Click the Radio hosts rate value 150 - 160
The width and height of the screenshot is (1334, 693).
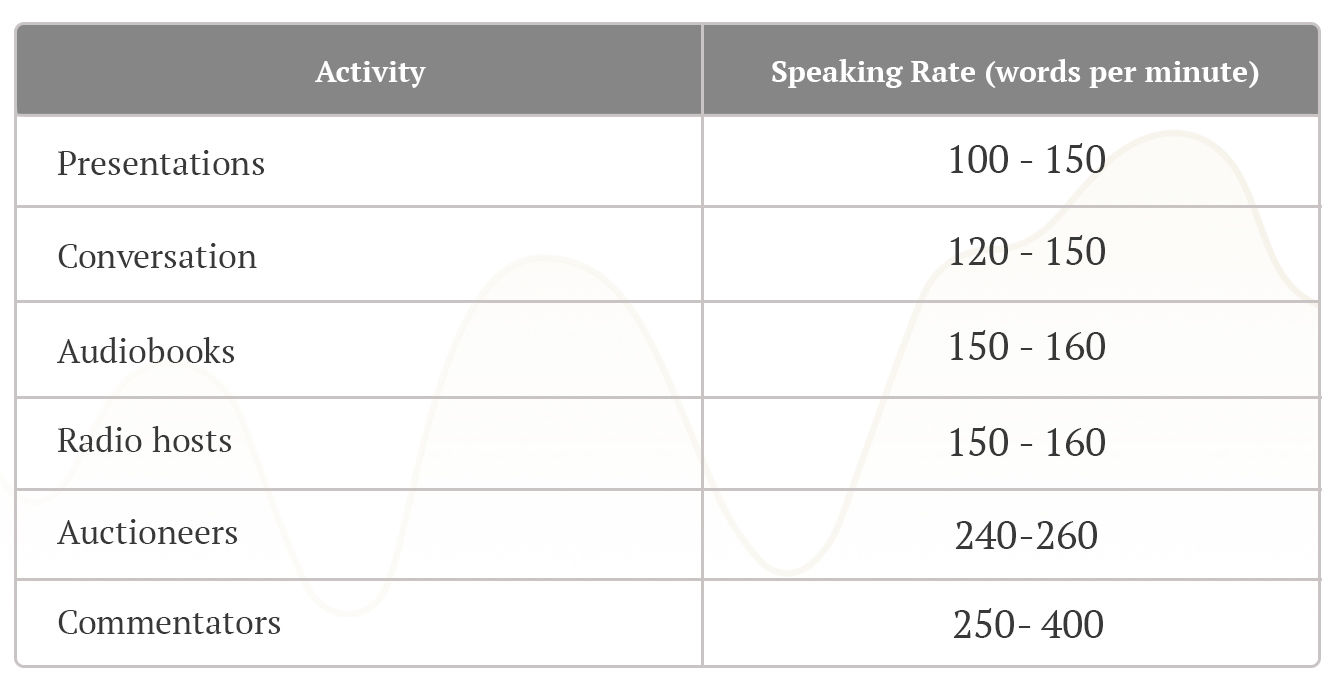pyautogui.click(x=1026, y=442)
